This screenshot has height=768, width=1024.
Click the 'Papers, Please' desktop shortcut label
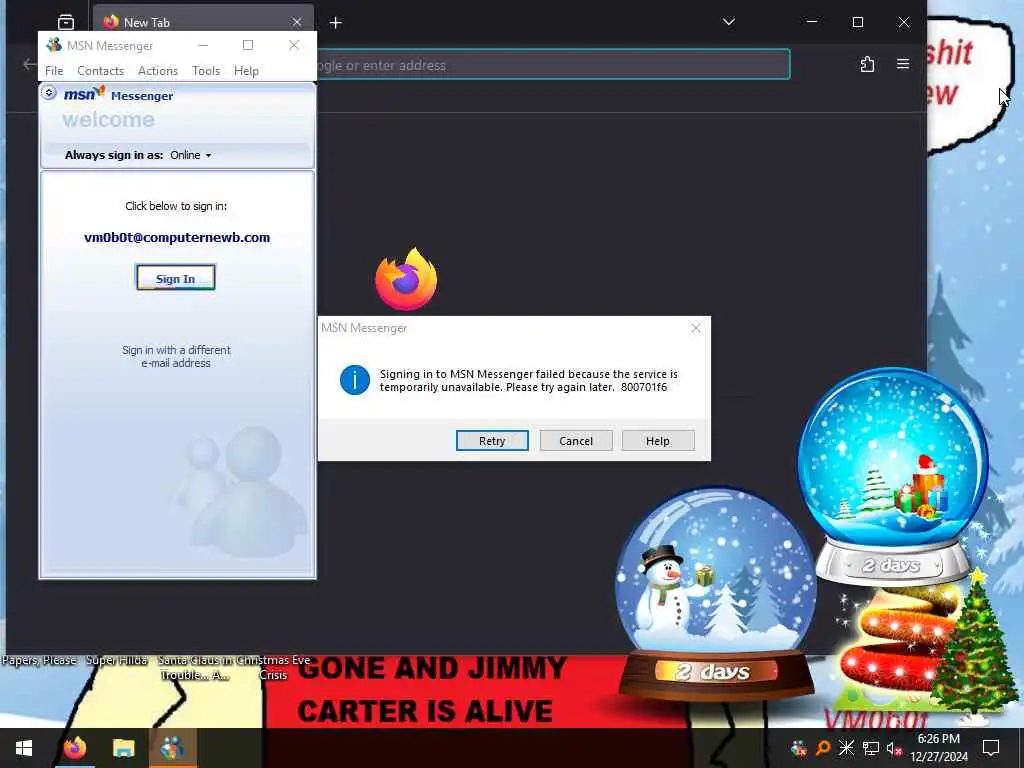click(39, 660)
